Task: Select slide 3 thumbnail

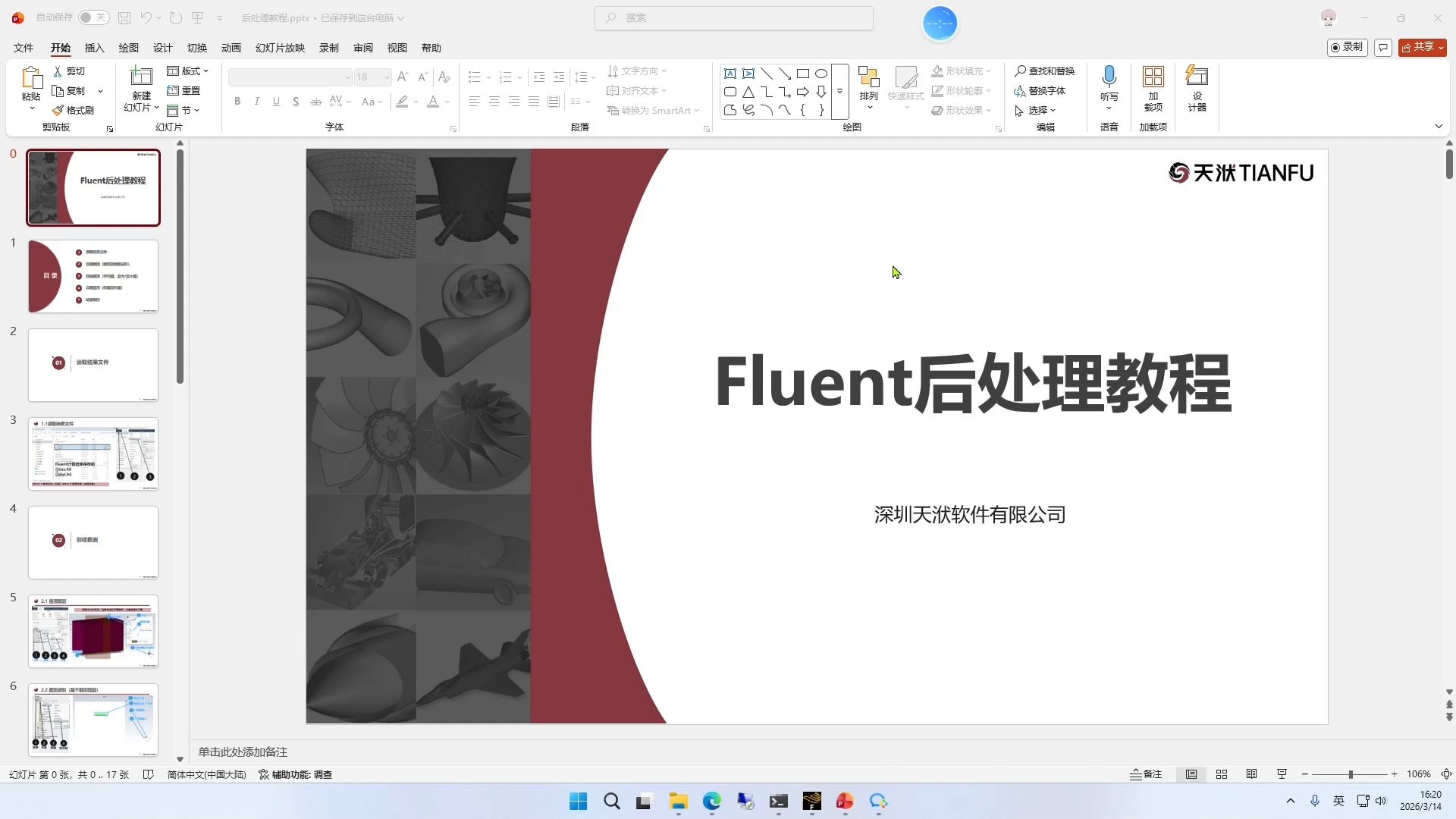Action: pos(93,453)
